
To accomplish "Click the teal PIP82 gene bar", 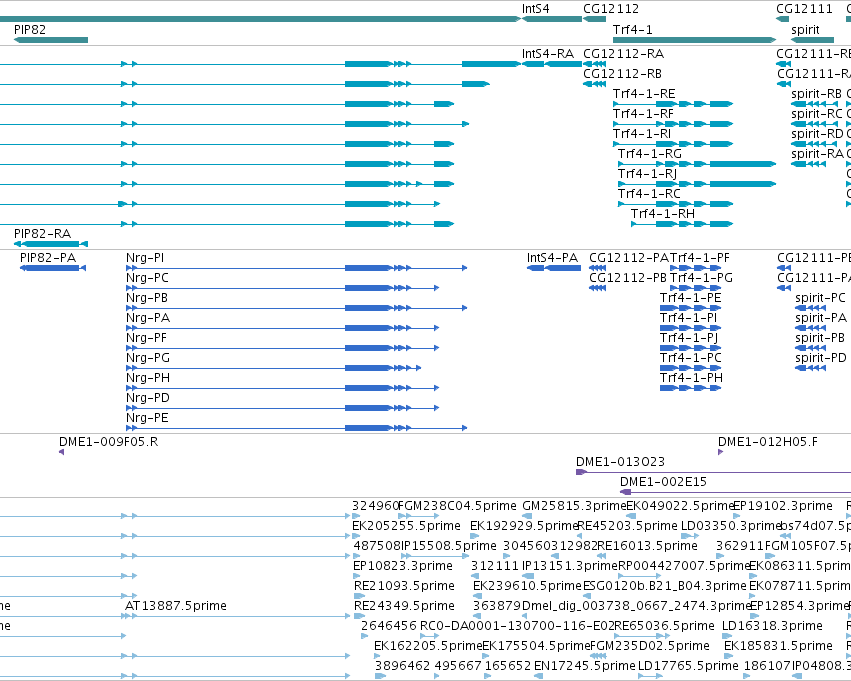I will [50, 40].
